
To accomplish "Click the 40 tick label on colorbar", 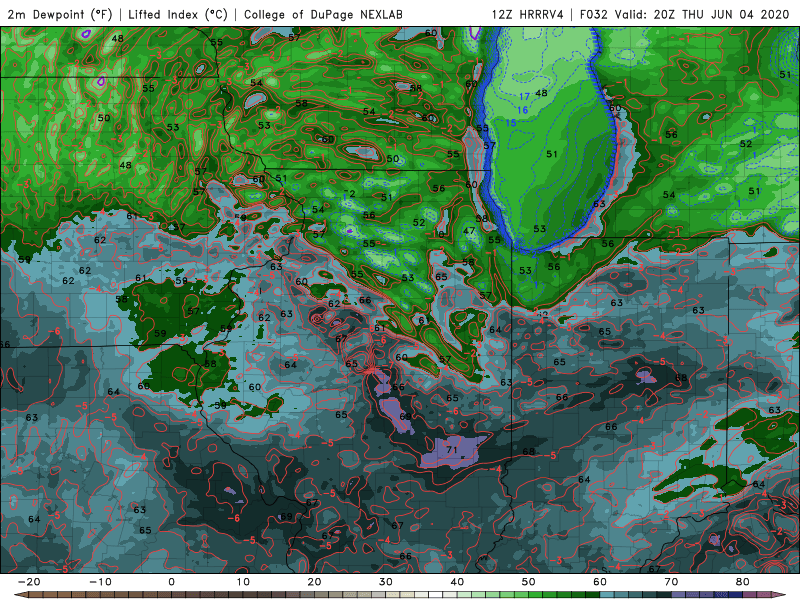I will click(x=457, y=582).
